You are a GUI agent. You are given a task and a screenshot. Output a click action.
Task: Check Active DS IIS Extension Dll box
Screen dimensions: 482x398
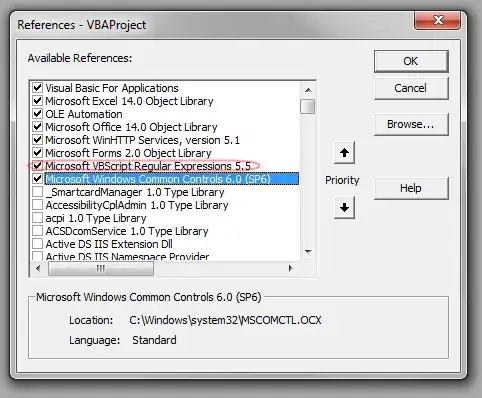(x=37, y=244)
